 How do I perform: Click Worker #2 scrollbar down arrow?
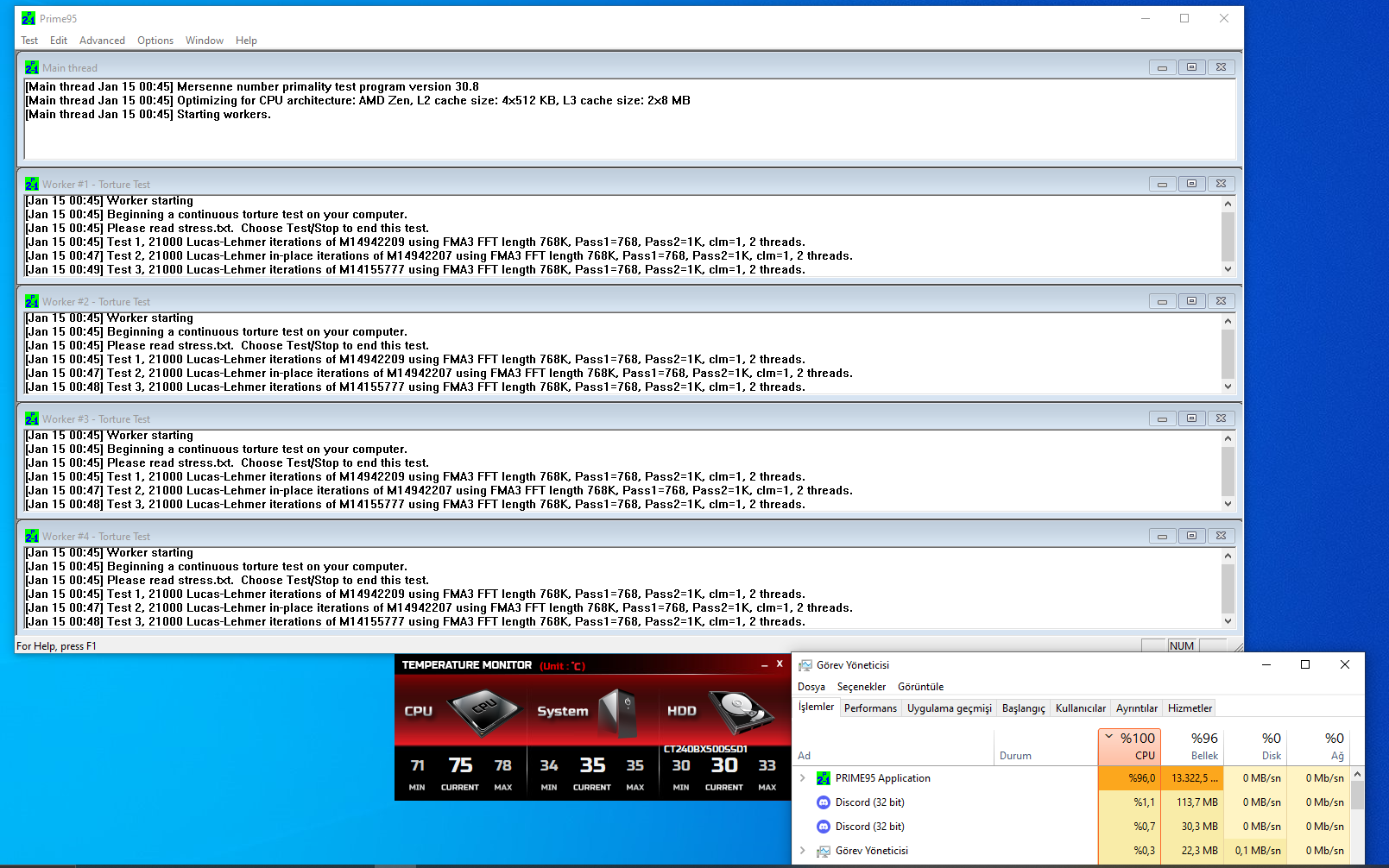pyautogui.click(x=1228, y=387)
